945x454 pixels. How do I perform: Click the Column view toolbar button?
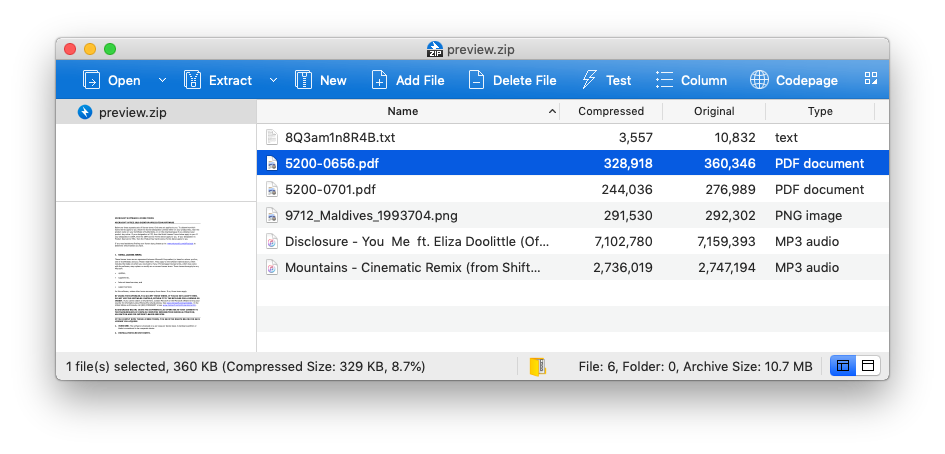click(691, 80)
